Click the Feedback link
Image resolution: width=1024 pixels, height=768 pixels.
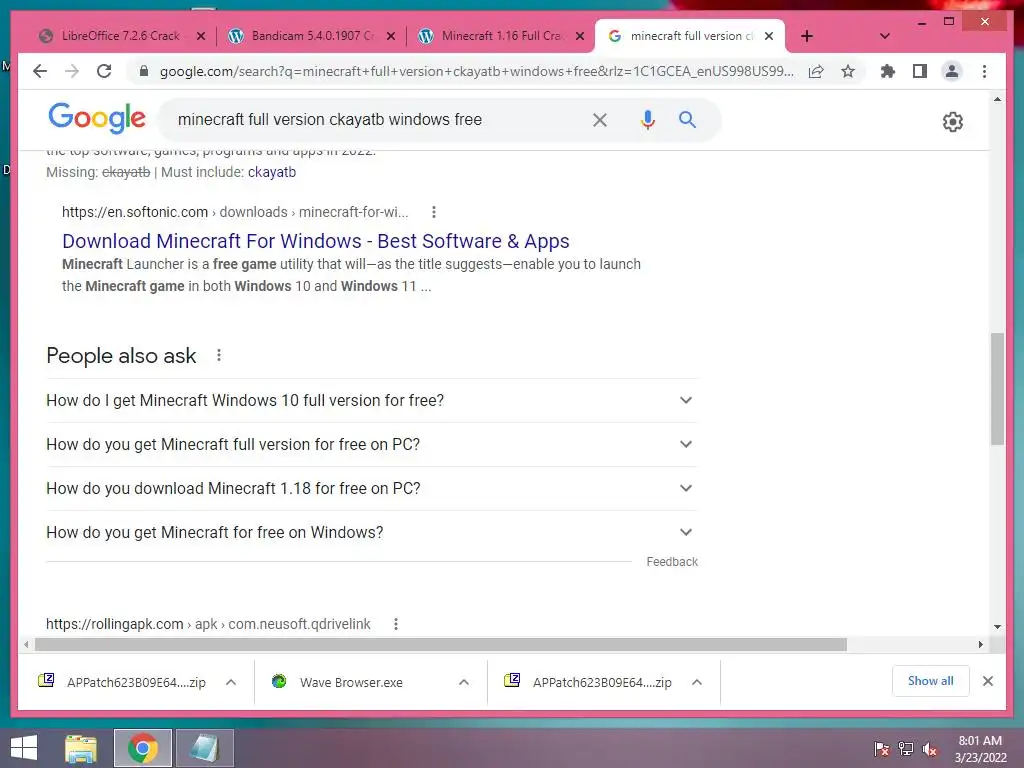[672, 562]
